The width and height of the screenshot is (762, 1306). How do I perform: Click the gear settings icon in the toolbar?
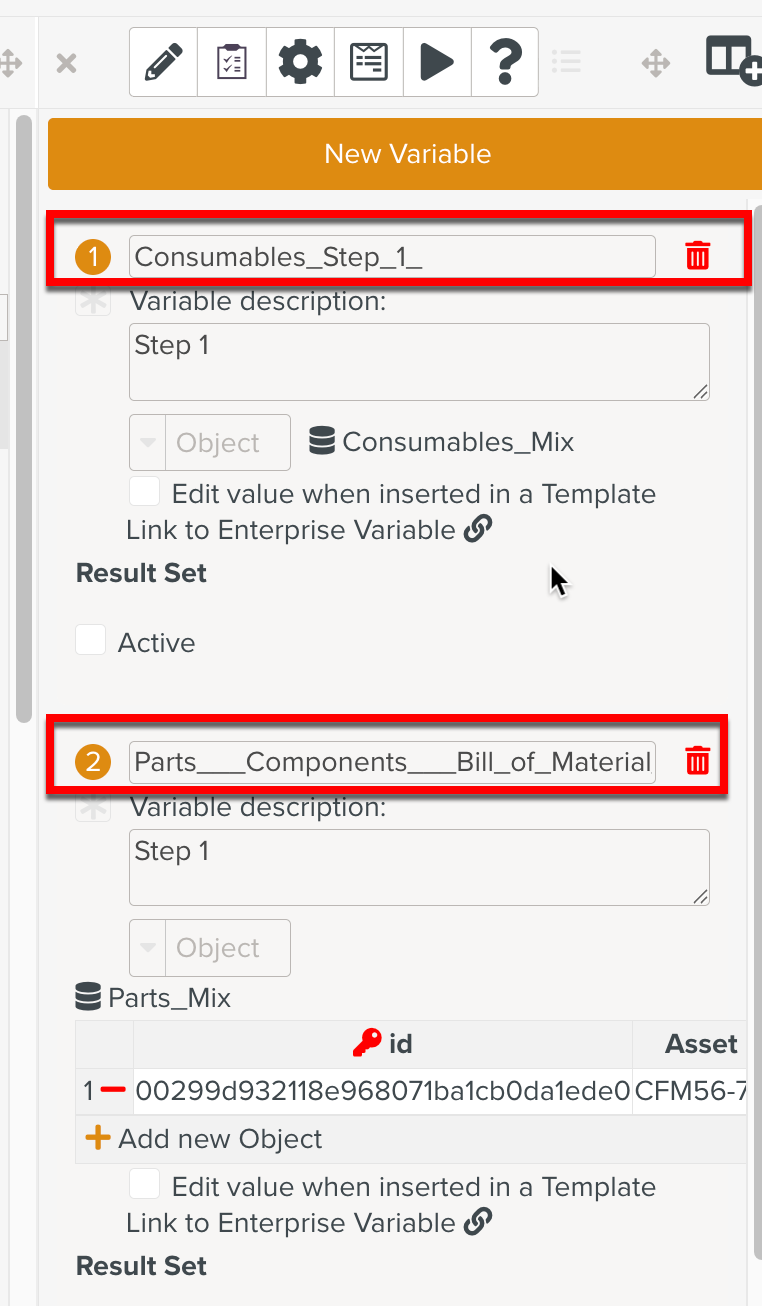pyautogui.click(x=300, y=63)
